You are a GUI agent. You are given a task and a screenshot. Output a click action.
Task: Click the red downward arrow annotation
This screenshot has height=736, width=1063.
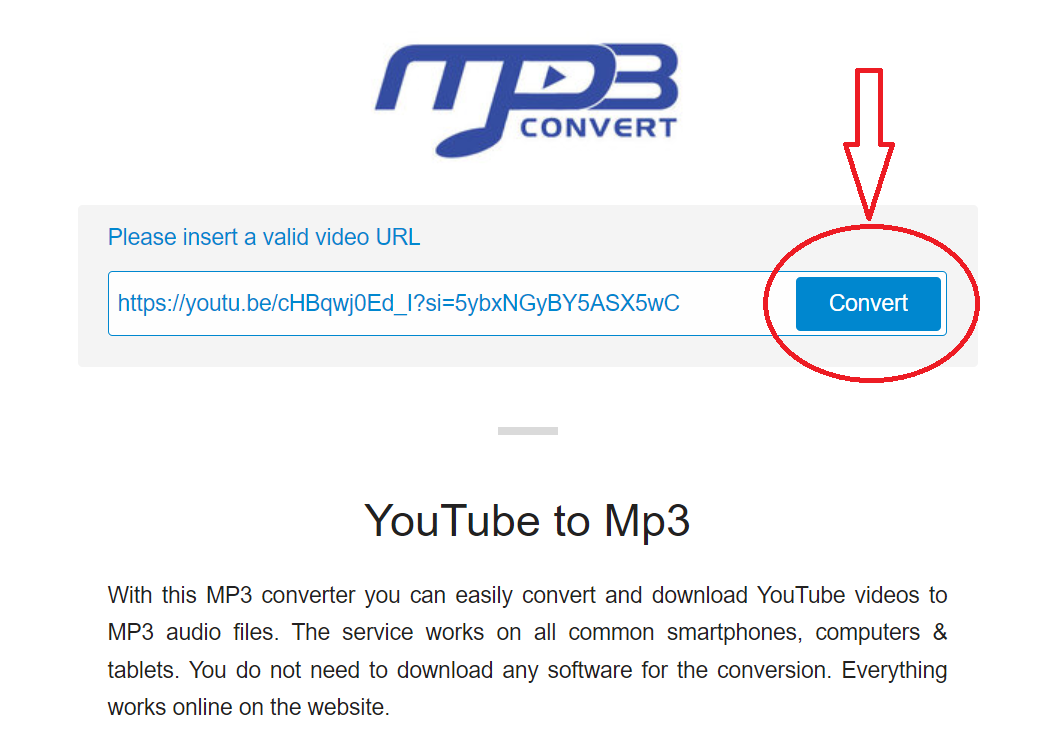point(868,144)
